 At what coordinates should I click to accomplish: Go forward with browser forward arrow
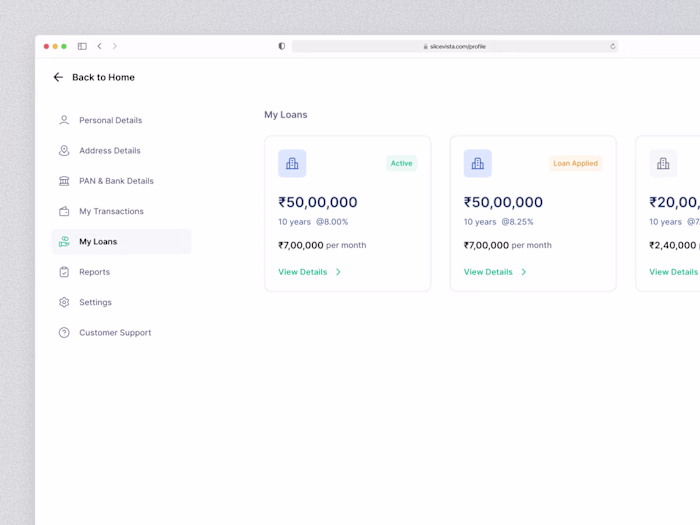click(115, 46)
